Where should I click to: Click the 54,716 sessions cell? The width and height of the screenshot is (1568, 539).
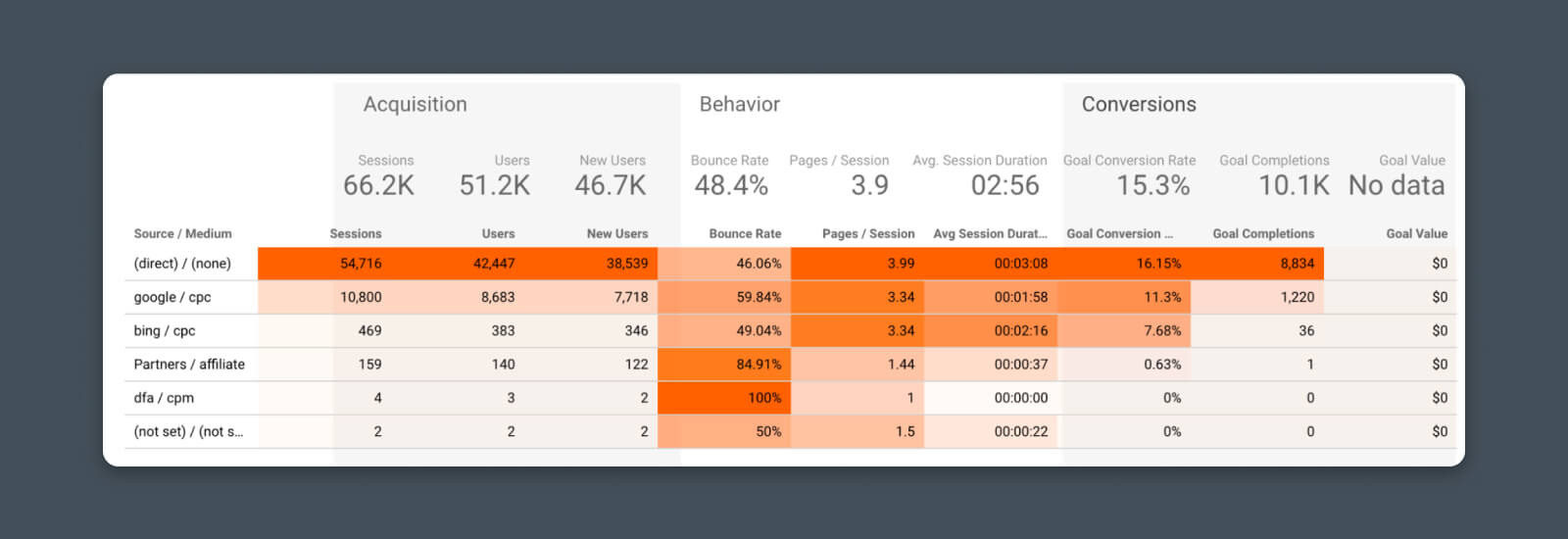coord(361,264)
